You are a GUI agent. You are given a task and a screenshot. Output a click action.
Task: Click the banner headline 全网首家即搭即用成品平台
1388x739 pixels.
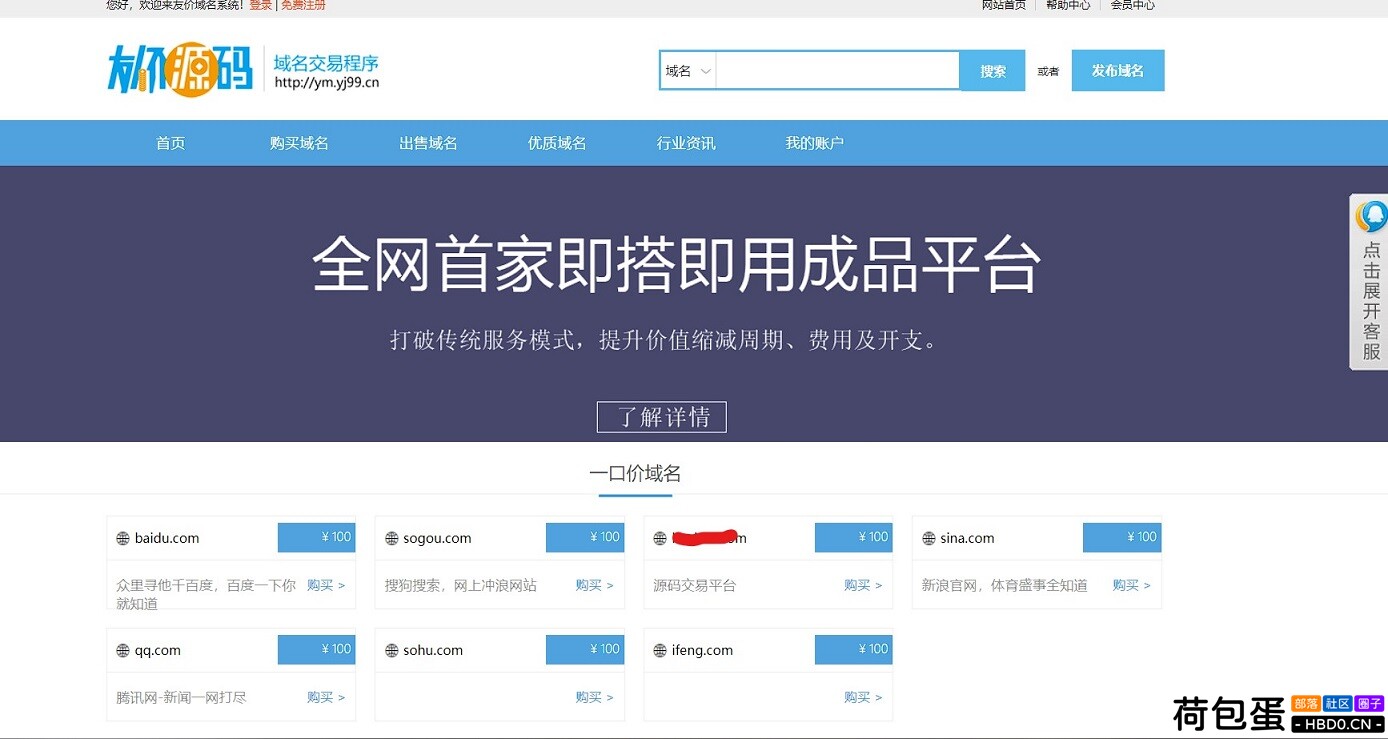pos(676,263)
